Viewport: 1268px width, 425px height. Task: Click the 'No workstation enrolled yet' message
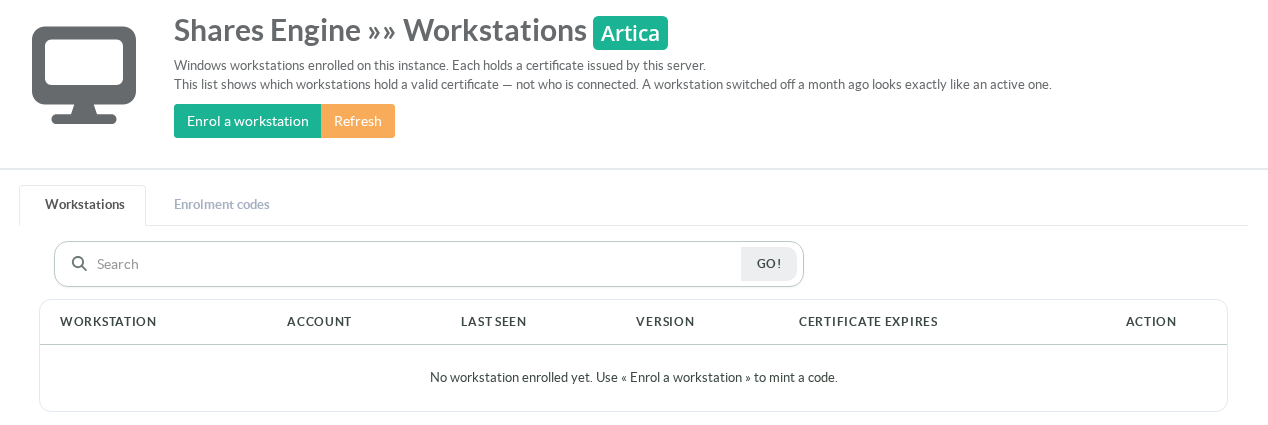click(633, 378)
